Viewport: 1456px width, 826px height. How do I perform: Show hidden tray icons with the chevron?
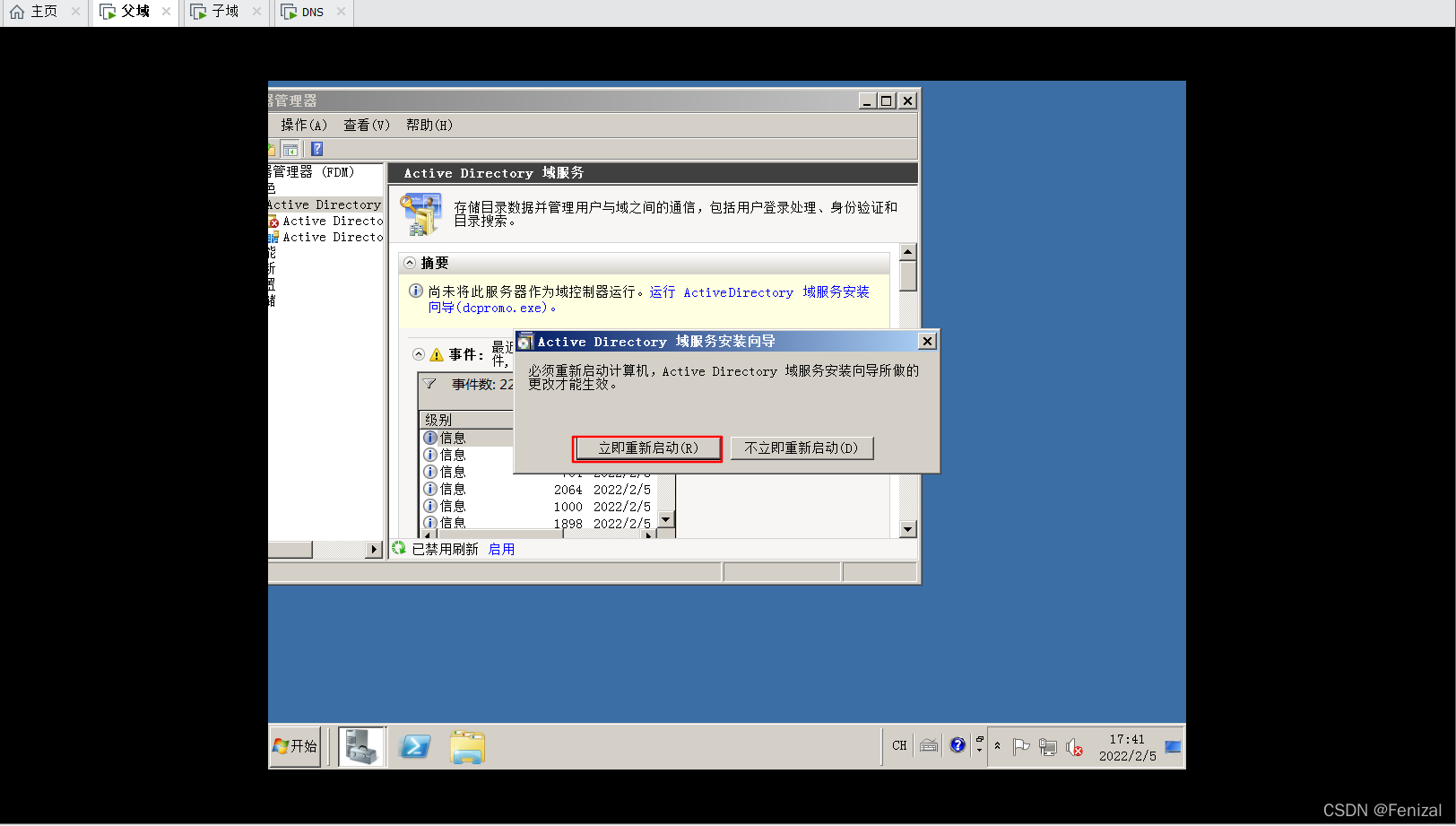pyautogui.click(x=997, y=745)
